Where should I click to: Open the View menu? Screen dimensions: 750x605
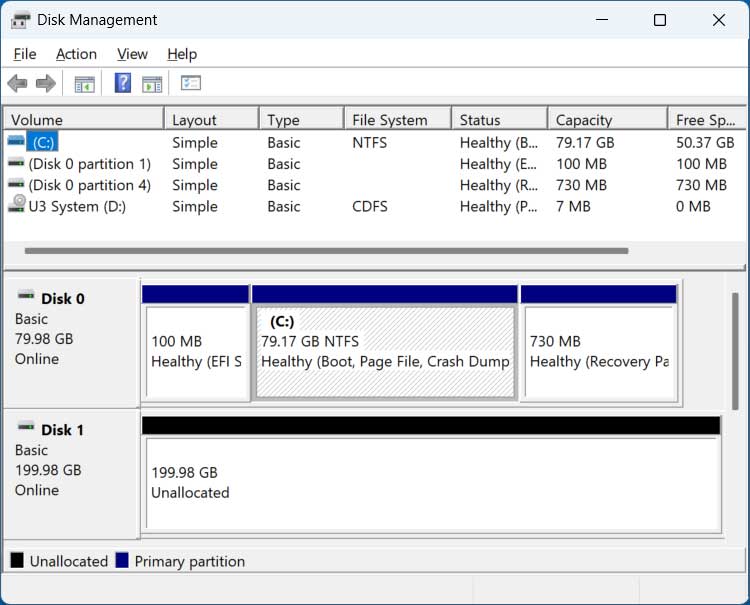click(x=132, y=54)
